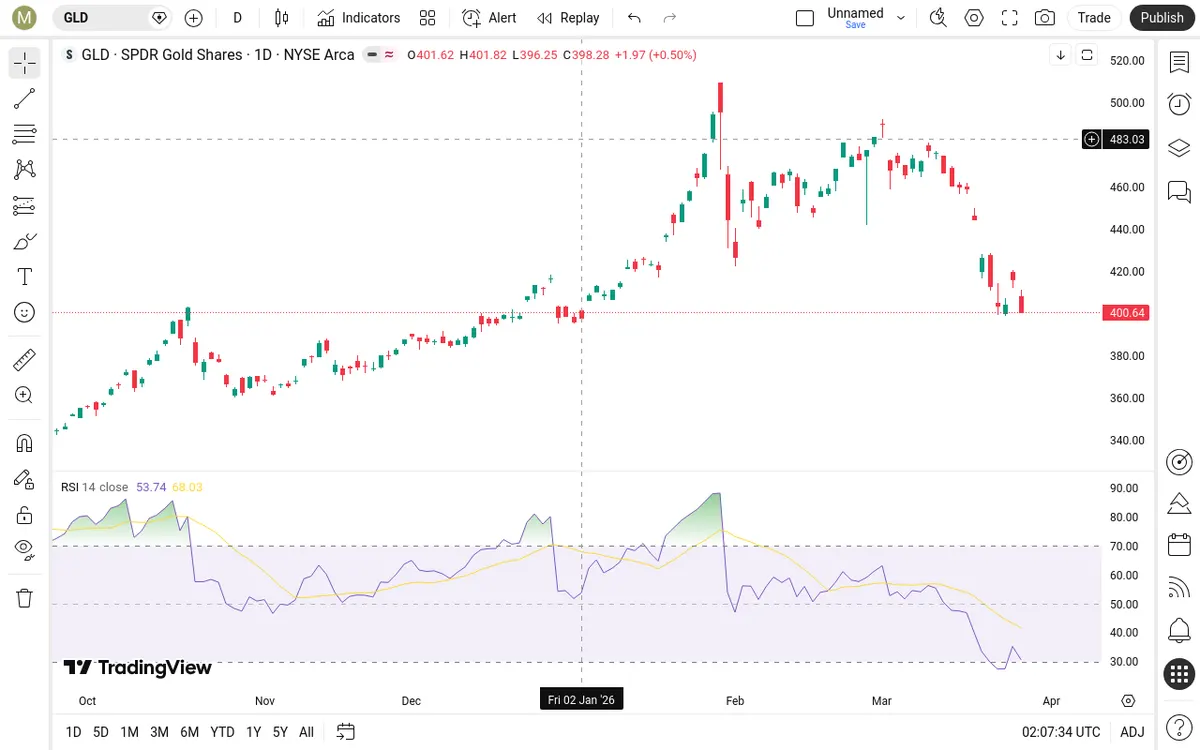Select the trend line drawing tool
1200x750 pixels.
click(x=25, y=99)
